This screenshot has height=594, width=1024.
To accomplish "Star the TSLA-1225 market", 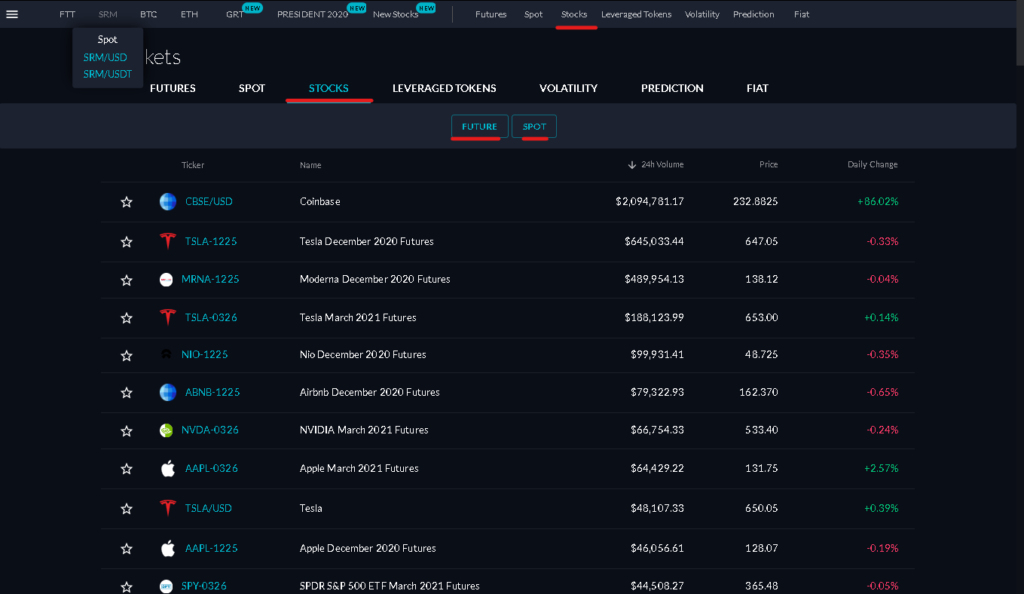I will (127, 242).
